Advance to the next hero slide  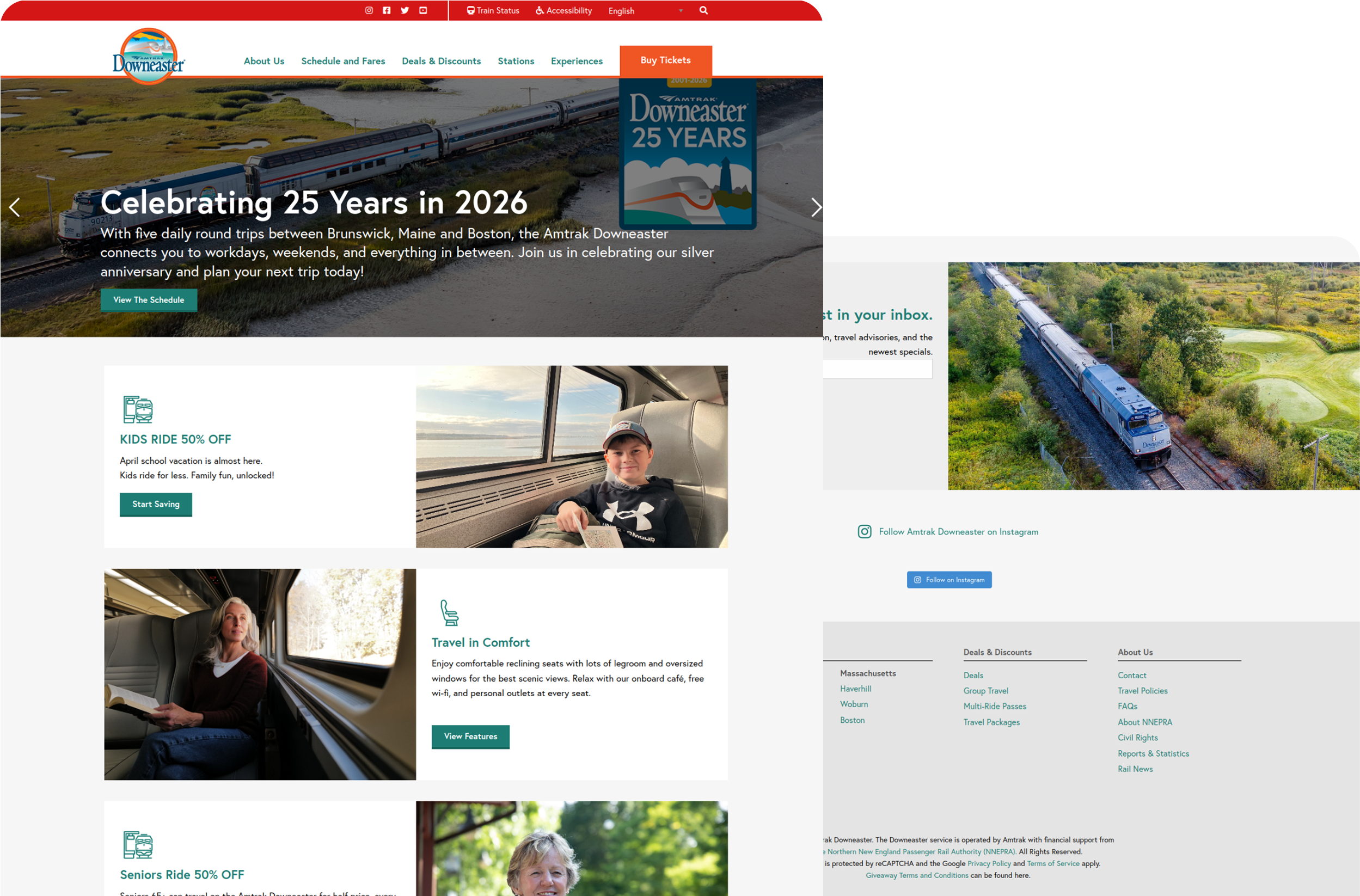click(x=817, y=207)
